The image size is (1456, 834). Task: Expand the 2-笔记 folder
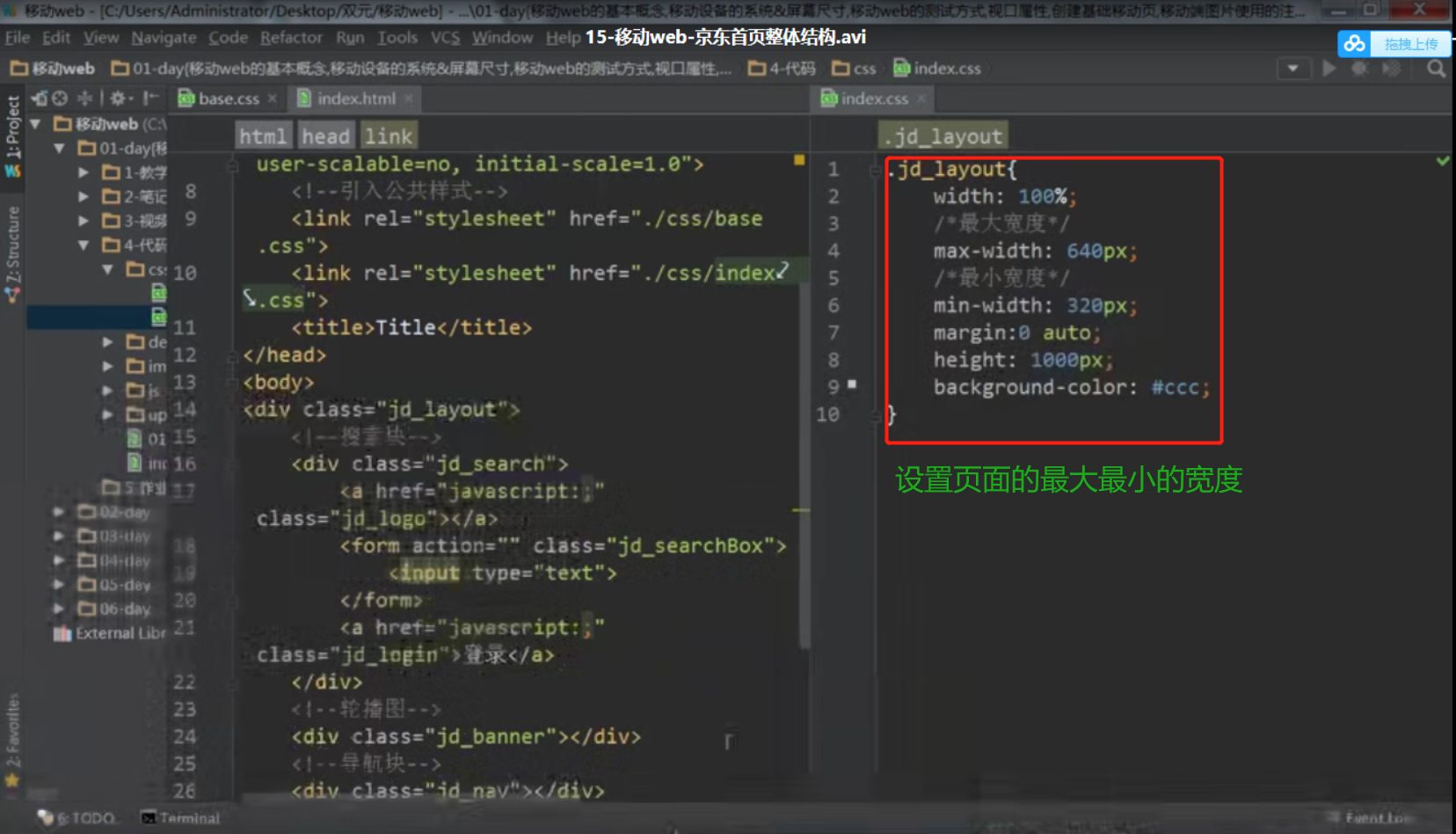84,196
